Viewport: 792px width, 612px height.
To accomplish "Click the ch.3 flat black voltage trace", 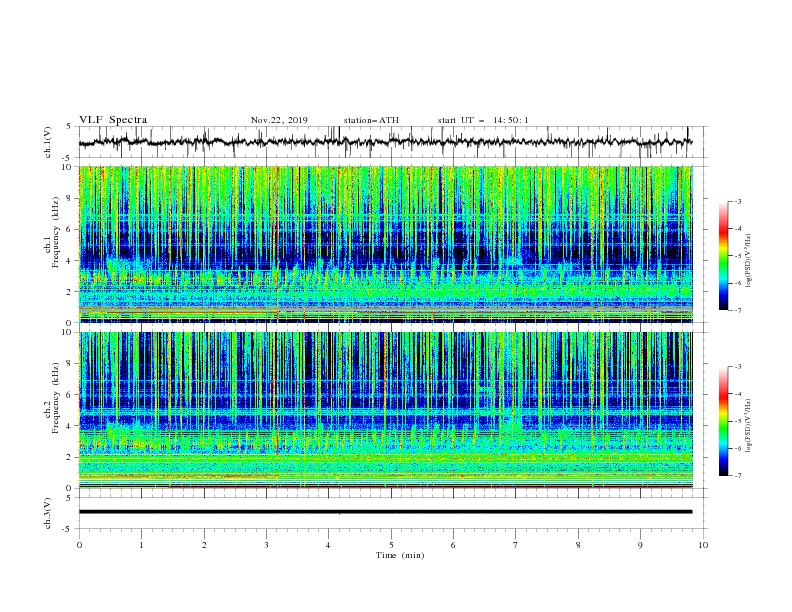I will [386, 512].
